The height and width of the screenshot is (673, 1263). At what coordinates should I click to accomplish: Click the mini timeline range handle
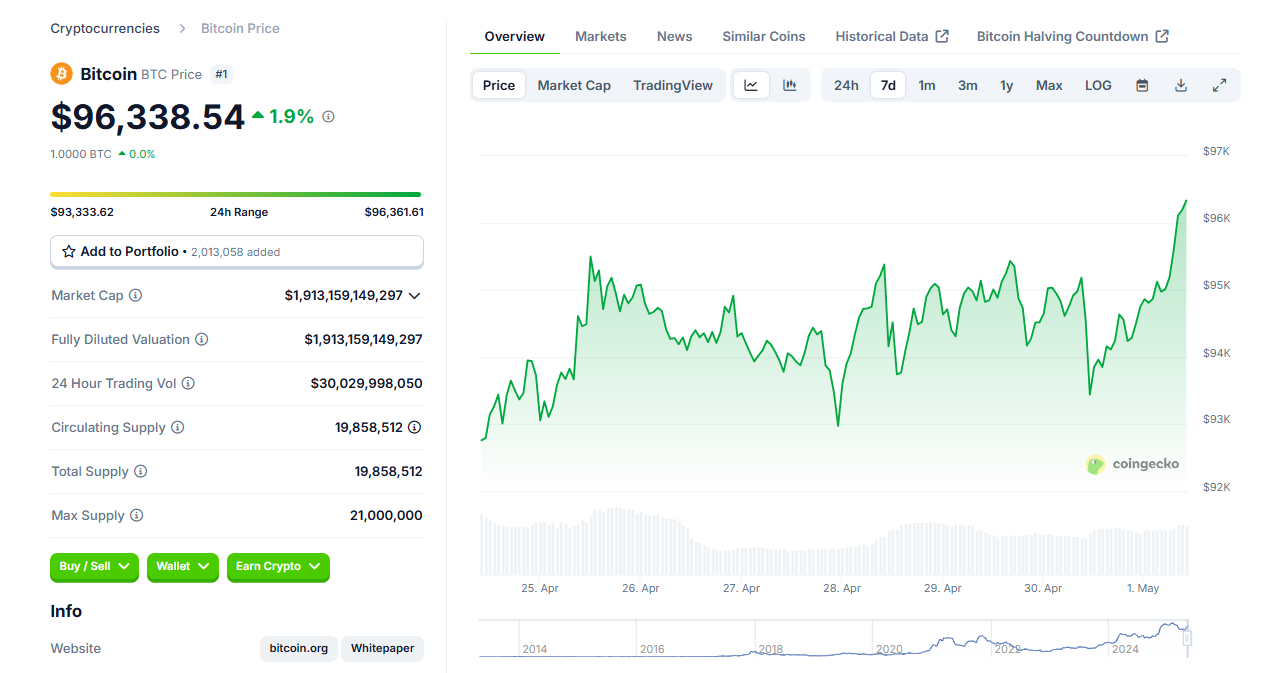(1188, 638)
